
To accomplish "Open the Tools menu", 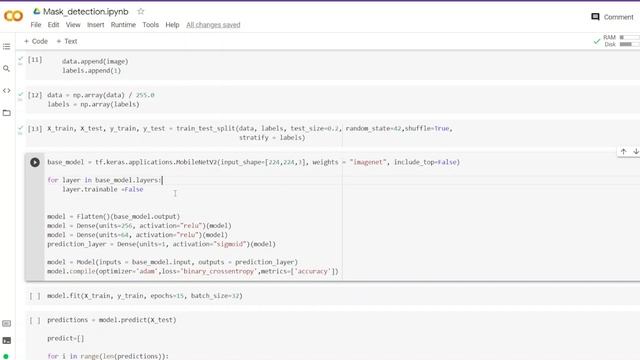I will (x=151, y=25).
